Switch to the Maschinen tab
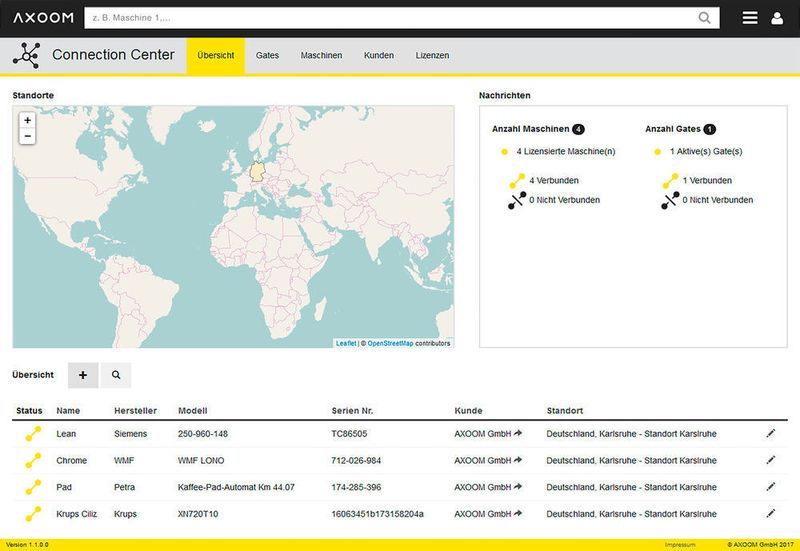This screenshot has width=800, height=551. (321, 56)
